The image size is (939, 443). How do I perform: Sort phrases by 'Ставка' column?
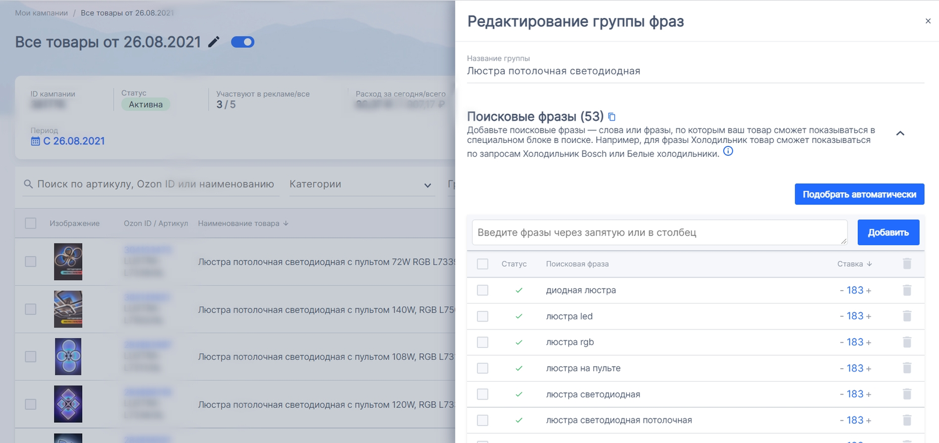854,264
